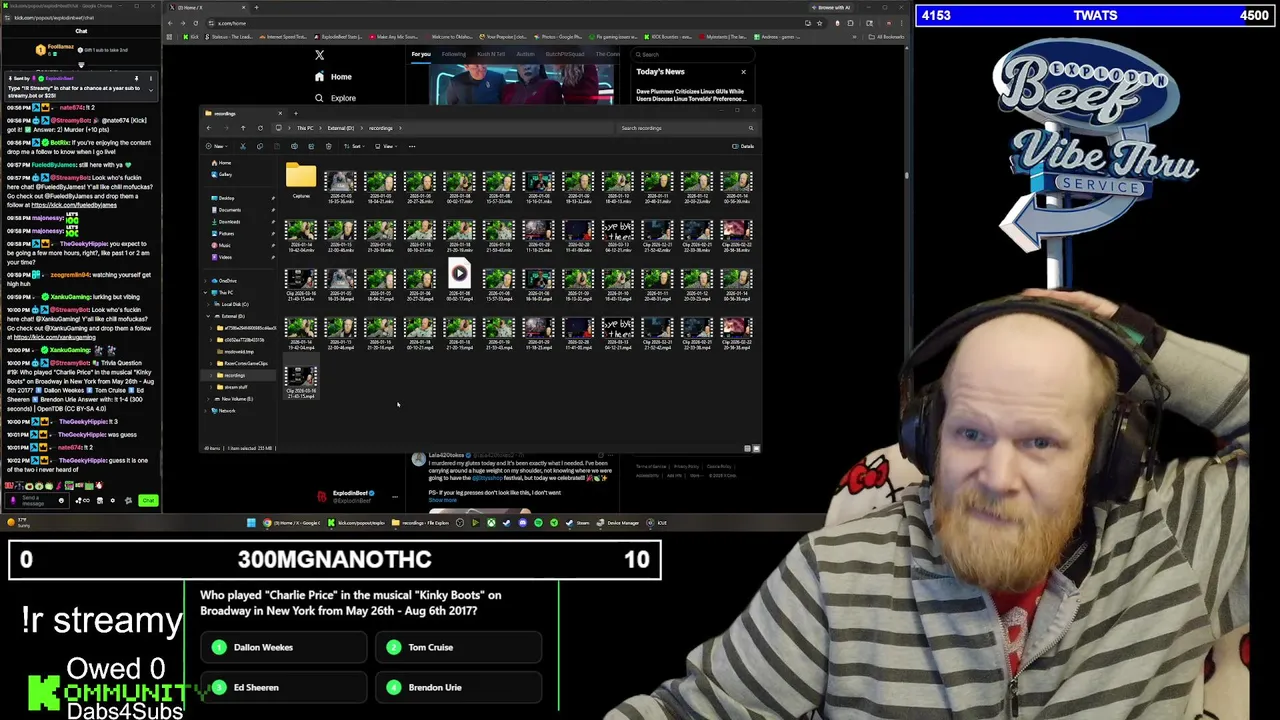Click the Home link on X sidebar
Screen dimensions: 1280x720
click(x=341, y=76)
